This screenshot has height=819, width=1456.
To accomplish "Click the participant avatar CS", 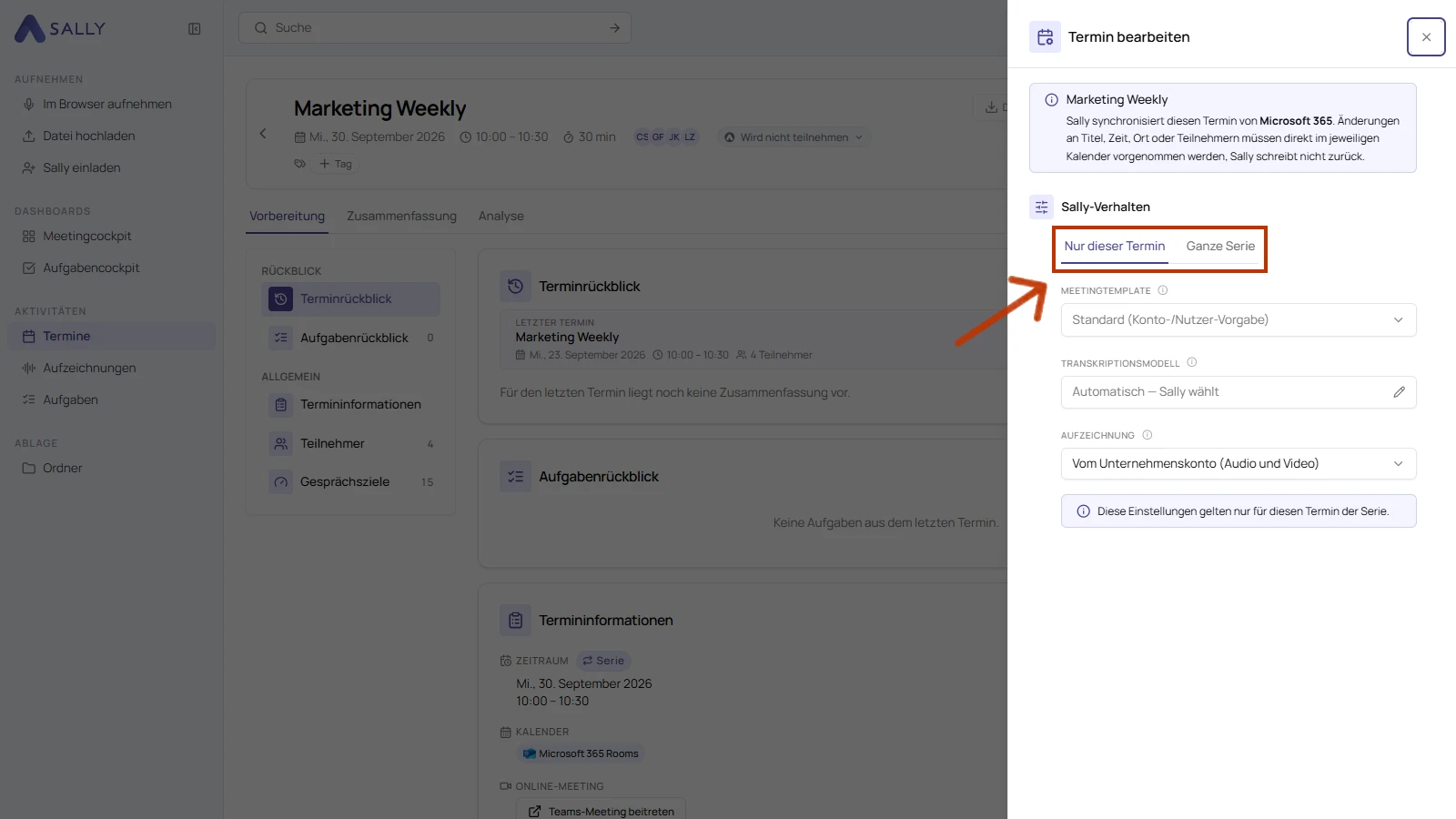I will click(x=642, y=137).
